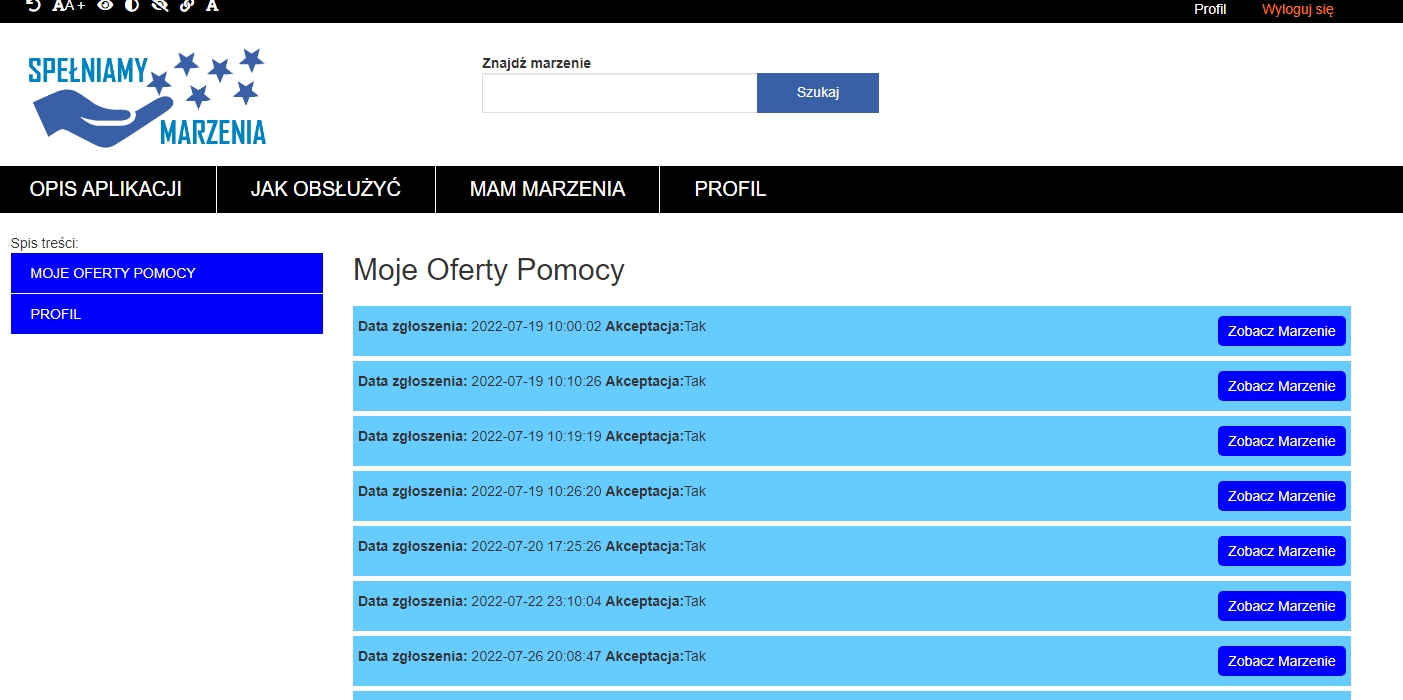This screenshot has height=700, width=1403.
Task: Click the reset accessibility settings arrow icon
Action: click(33, 6)
